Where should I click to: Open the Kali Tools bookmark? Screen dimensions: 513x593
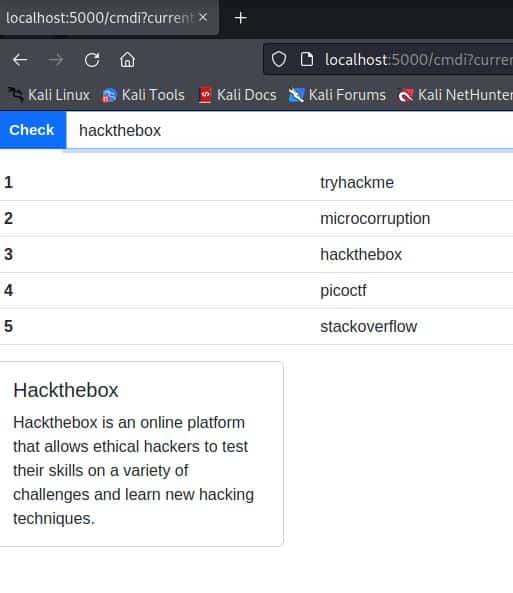coord(143,95)
